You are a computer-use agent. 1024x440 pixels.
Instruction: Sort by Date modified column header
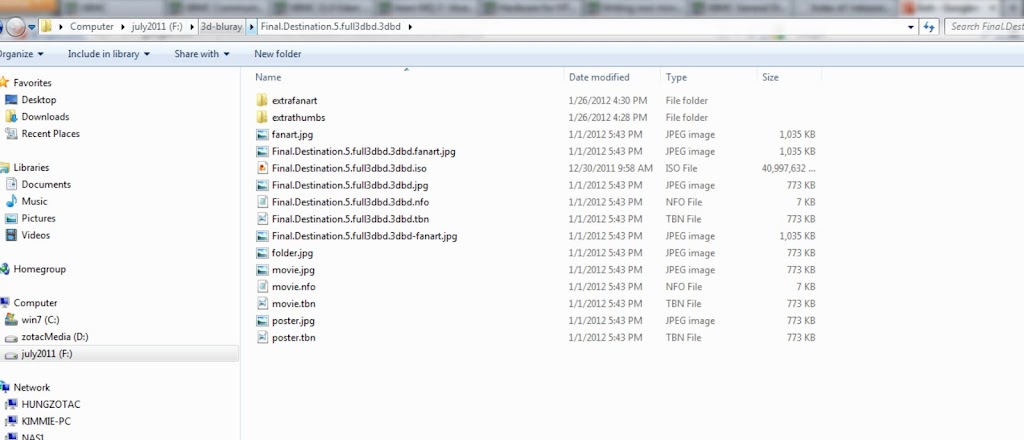pyautogui.click(x=599, y=77)
